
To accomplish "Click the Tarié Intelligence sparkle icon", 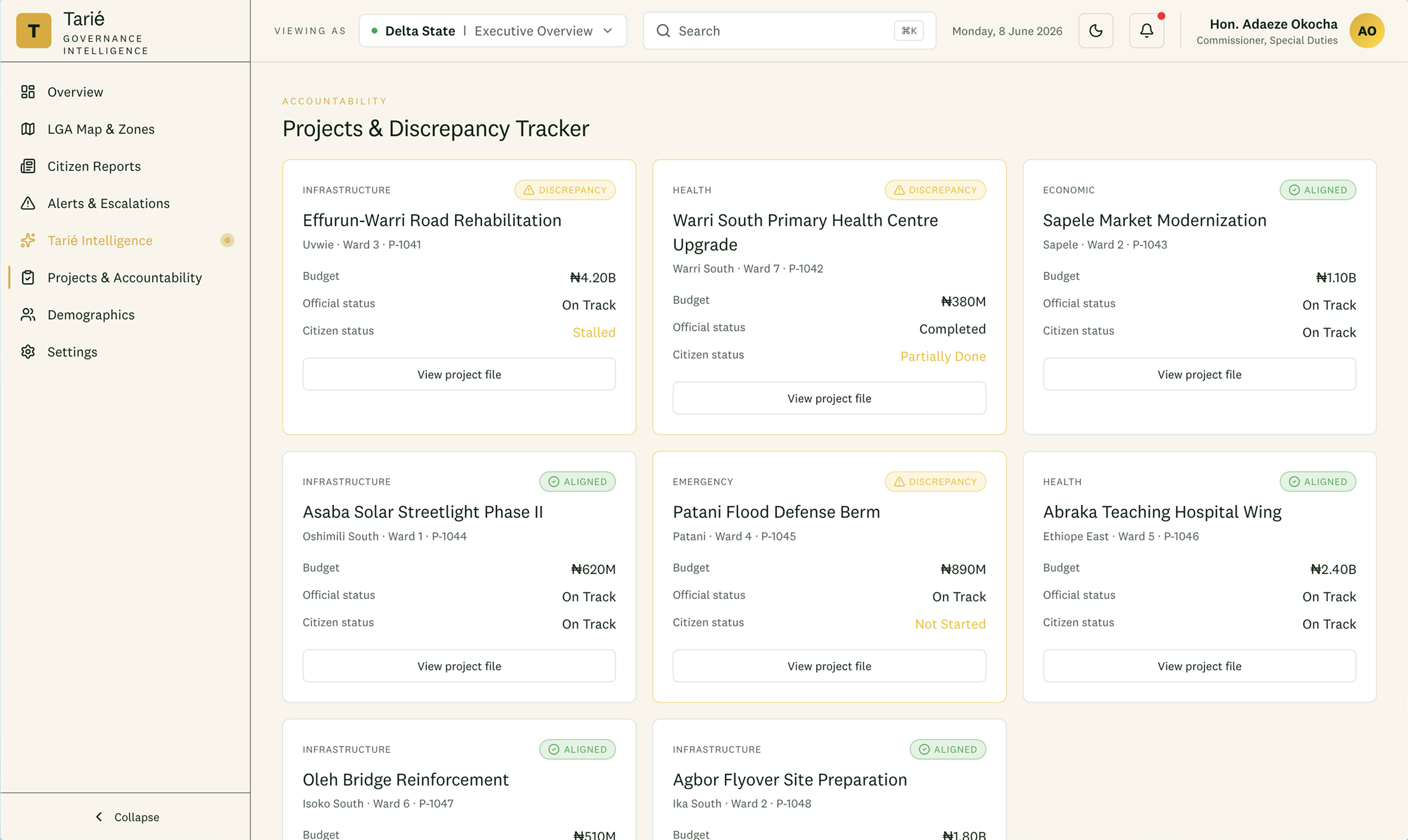I will (x=28, y=240).
